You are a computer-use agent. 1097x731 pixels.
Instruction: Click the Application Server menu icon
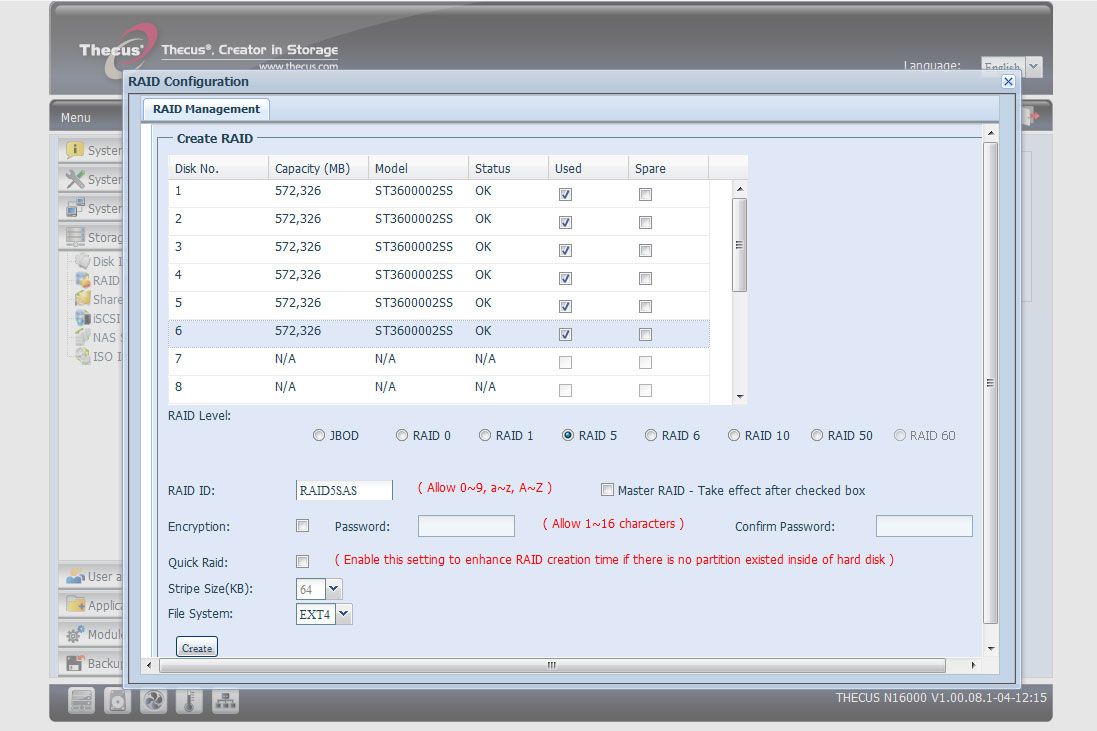click(75, 605)
